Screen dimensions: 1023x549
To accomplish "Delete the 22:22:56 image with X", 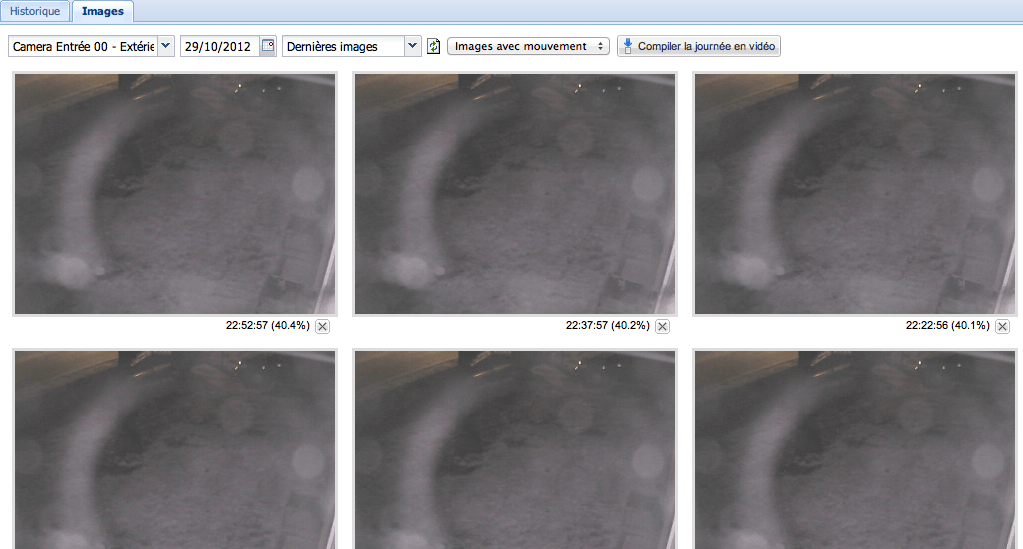I will pos(1003,326).
